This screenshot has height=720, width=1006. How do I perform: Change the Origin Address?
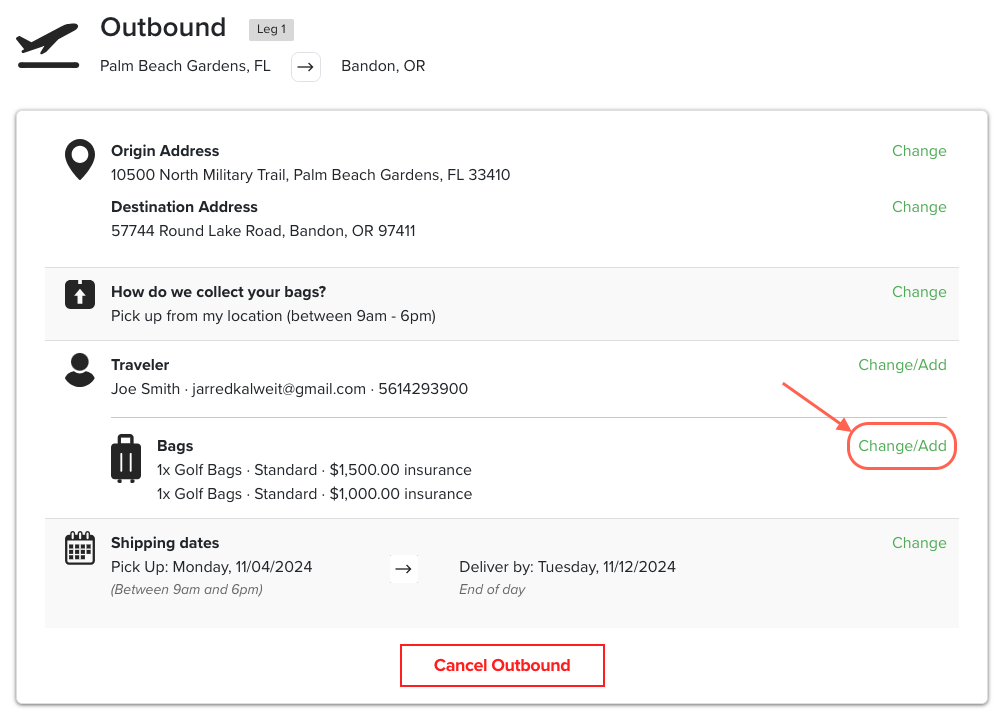tap(919, 151)
